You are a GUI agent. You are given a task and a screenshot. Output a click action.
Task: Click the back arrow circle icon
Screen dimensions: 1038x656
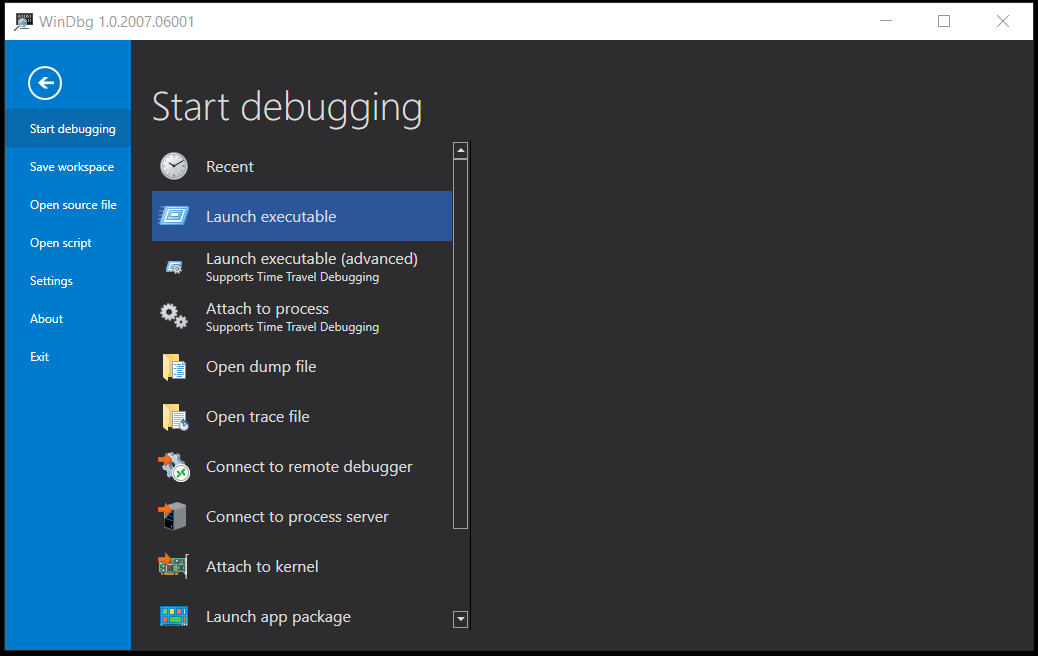pyautogui.click(x=45, y=83)
